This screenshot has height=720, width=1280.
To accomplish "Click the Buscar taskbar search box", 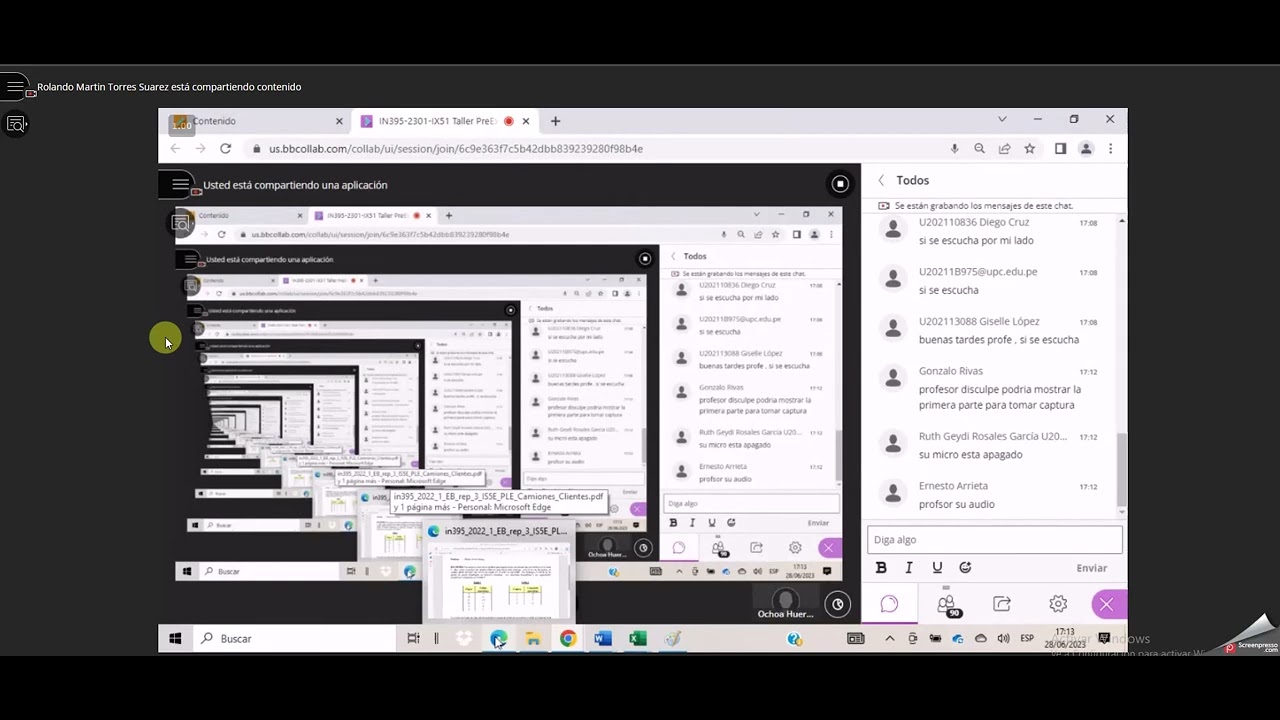I will coord(295,638).
